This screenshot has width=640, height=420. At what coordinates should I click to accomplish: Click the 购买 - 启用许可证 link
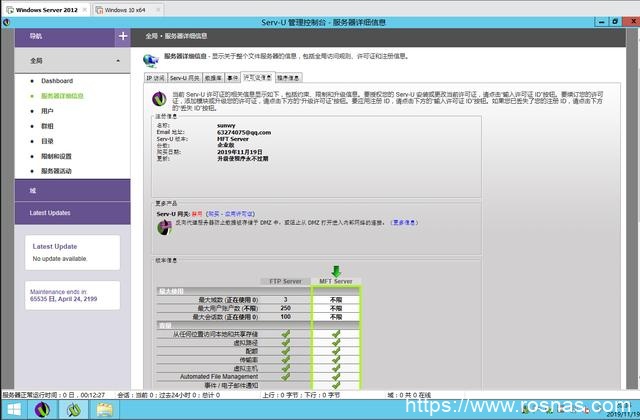tap(230, 214)
